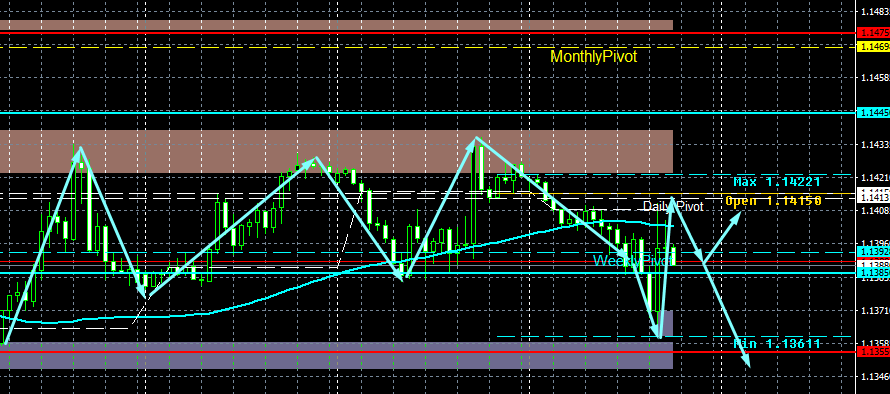Select the Open 1.14150 text

[774, 200]
